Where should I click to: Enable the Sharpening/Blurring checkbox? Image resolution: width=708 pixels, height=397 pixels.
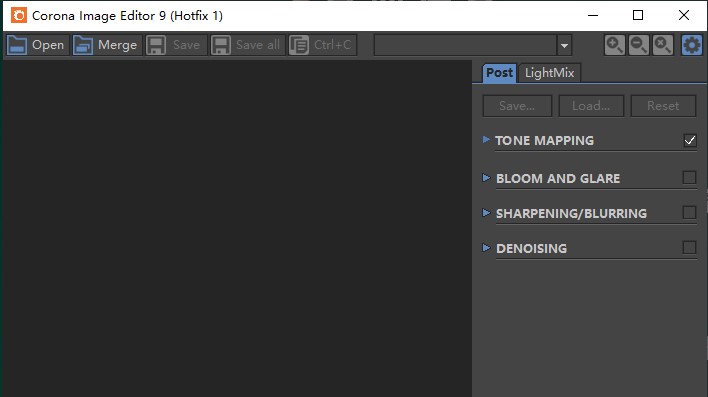point(689,212)
